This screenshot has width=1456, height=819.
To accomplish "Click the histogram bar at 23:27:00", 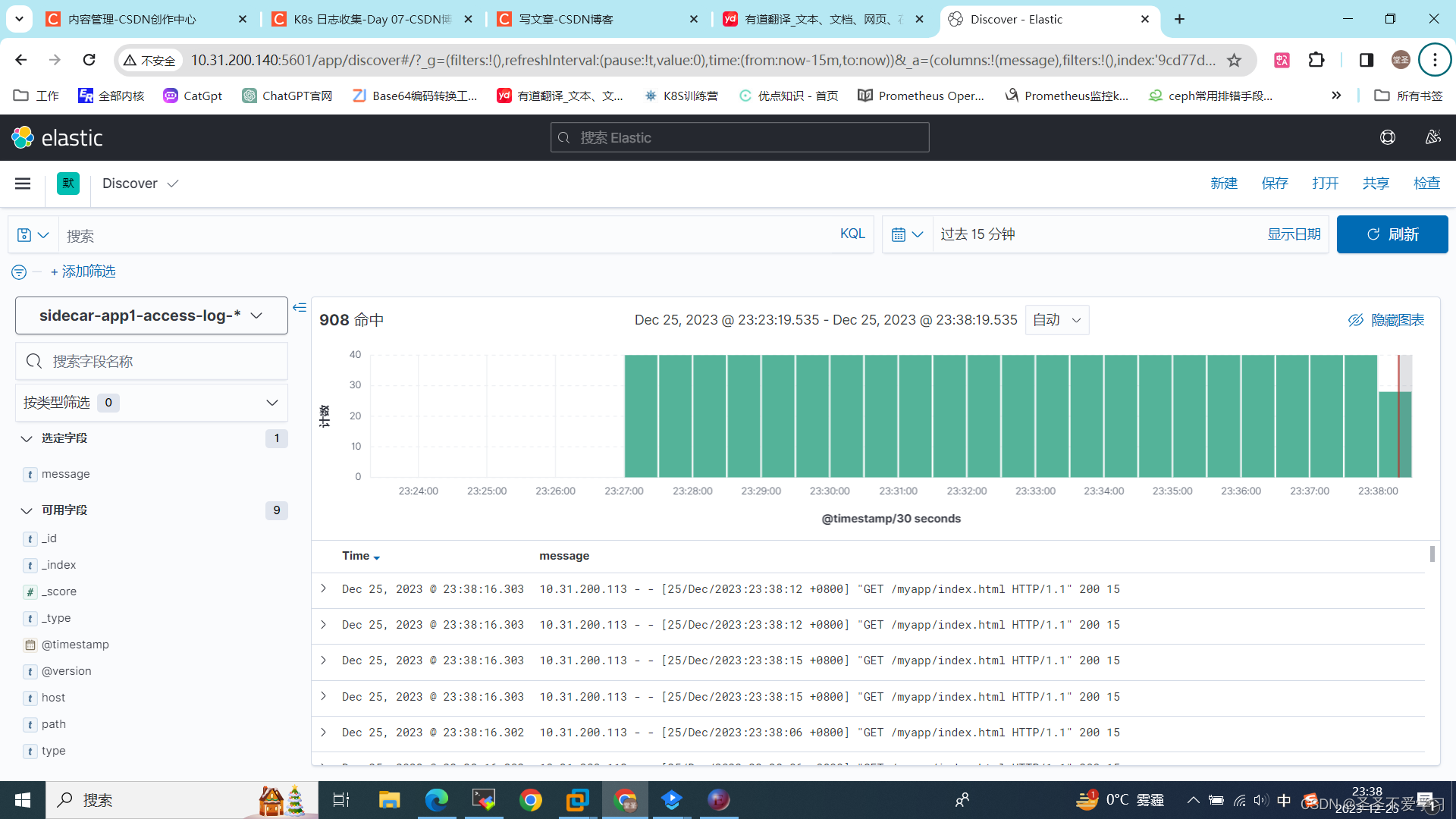I will [641, 416].
